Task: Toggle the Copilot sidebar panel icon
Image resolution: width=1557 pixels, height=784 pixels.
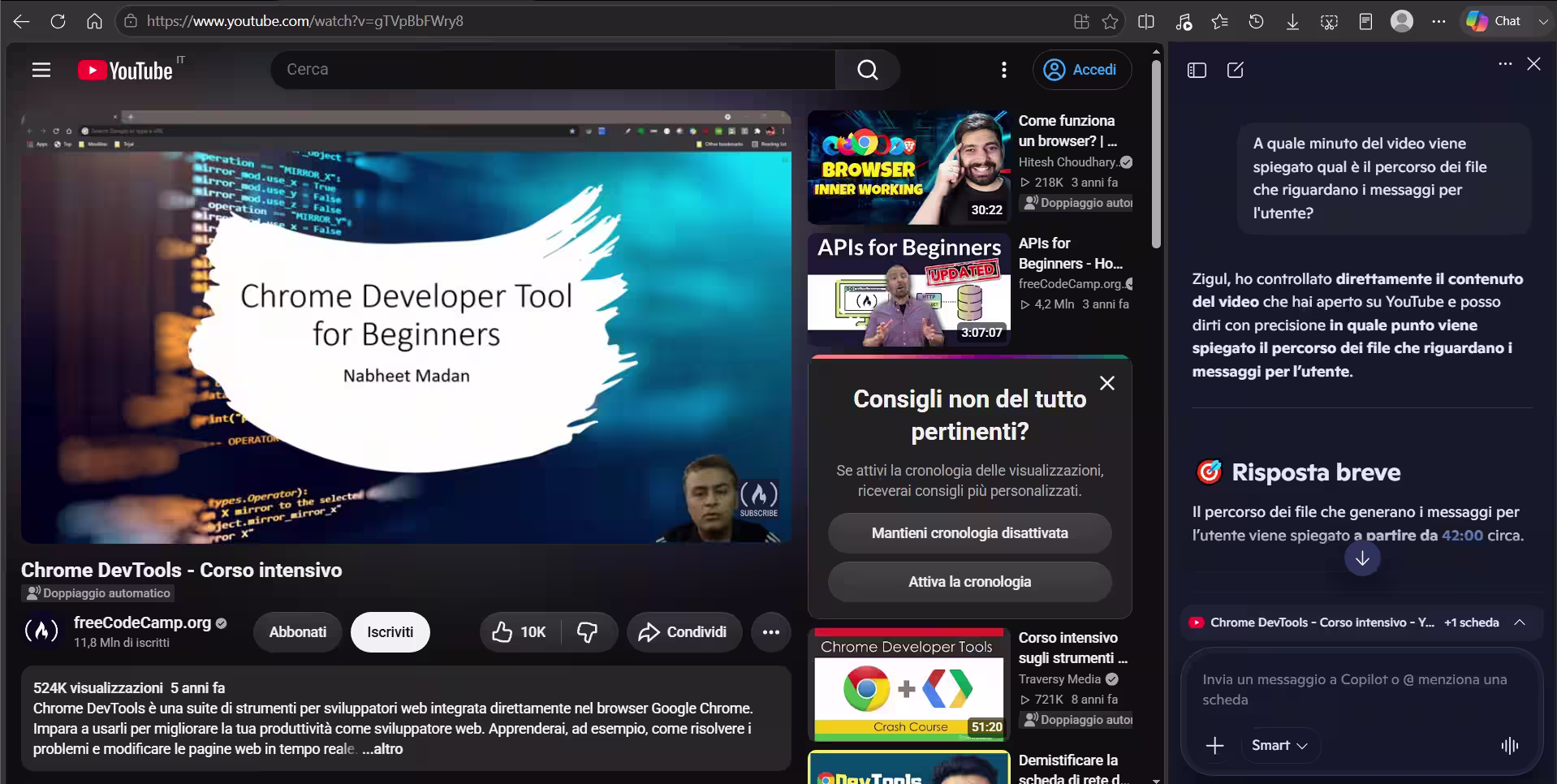Action: 1197,71
